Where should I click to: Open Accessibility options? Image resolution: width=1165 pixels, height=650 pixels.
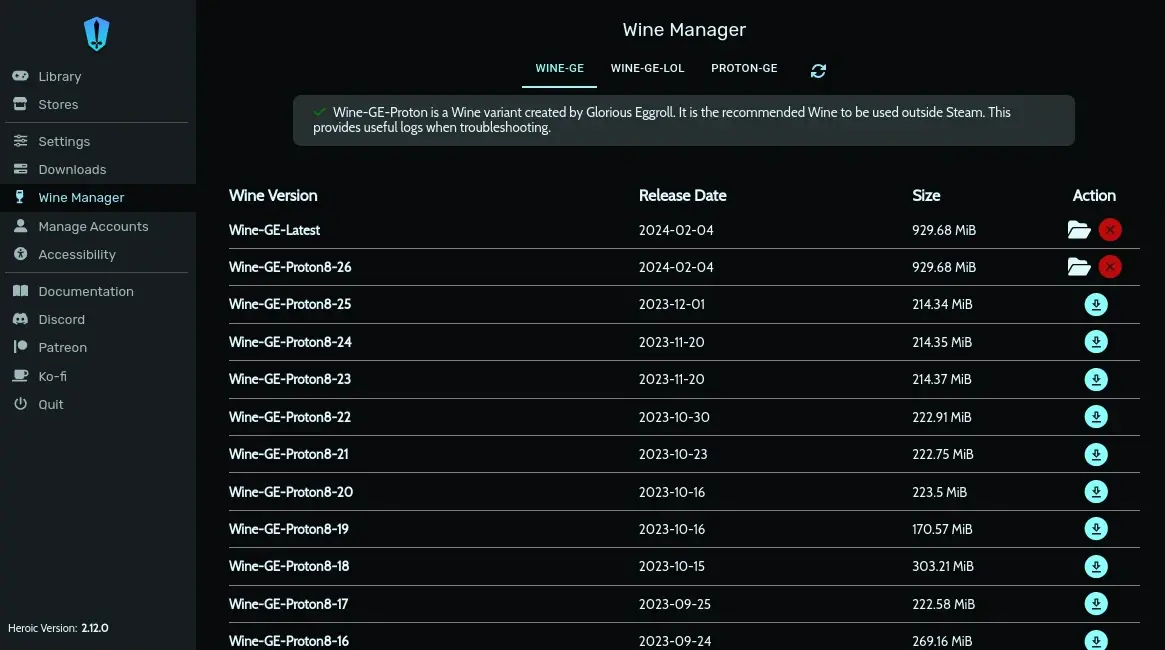pos(75,254)
